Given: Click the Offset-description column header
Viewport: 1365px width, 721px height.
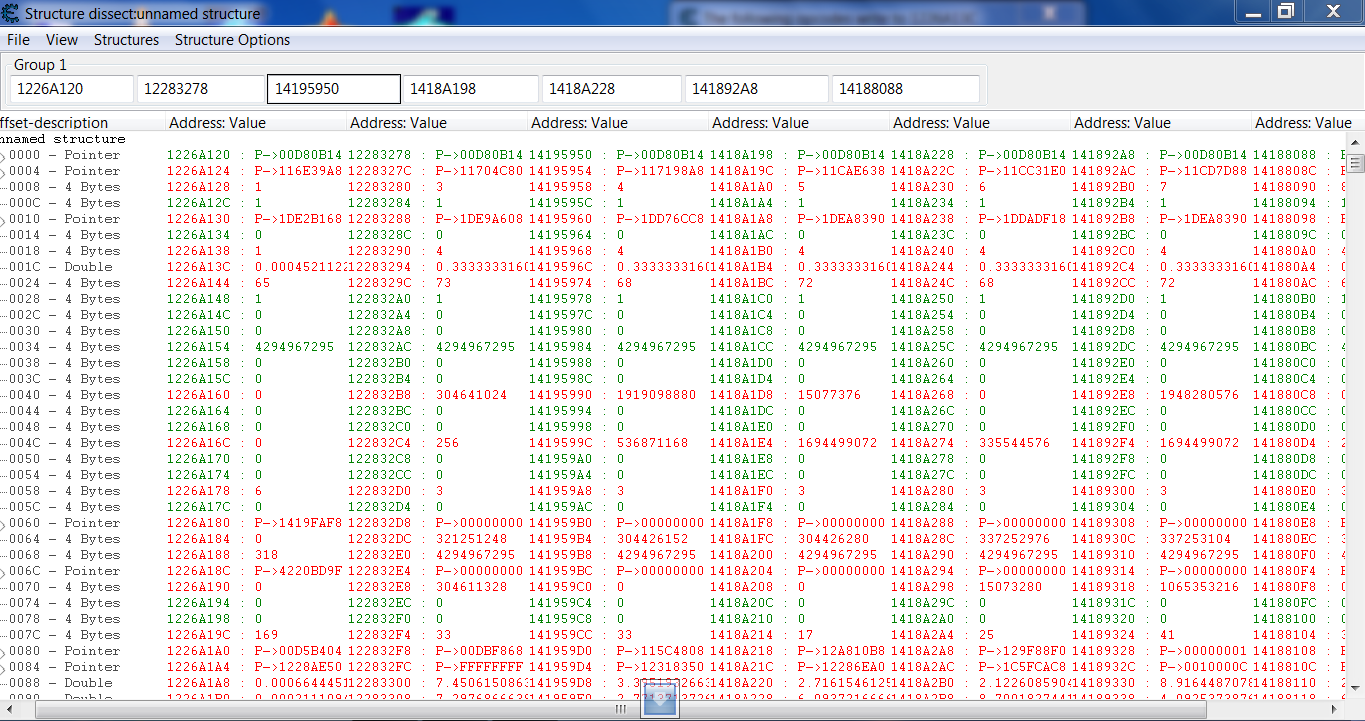Looking at the screenshot, I should tap(80, 123).
